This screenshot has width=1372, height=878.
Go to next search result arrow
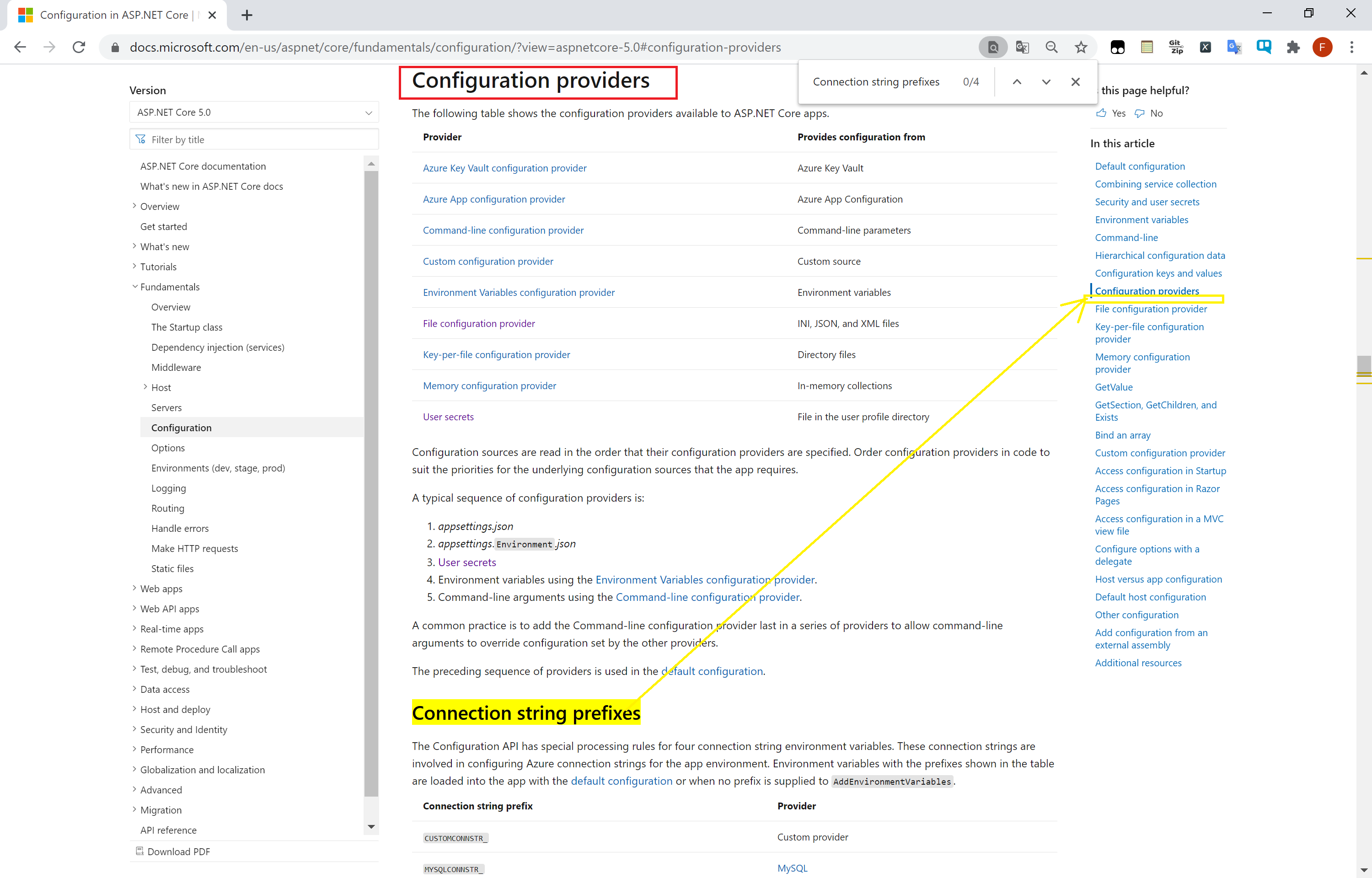coord(1045,81)
